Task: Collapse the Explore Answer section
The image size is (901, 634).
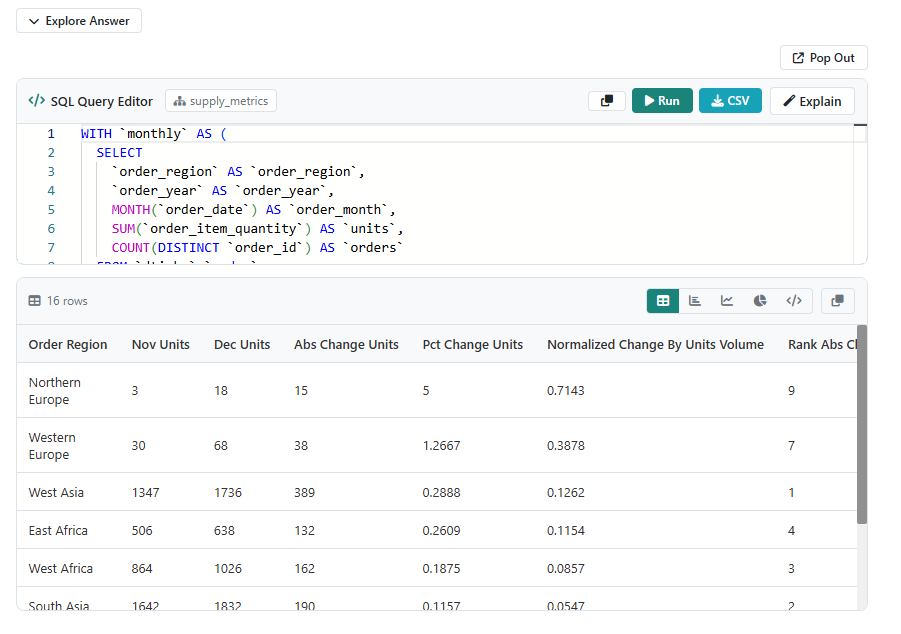Action: click(79, 21)
